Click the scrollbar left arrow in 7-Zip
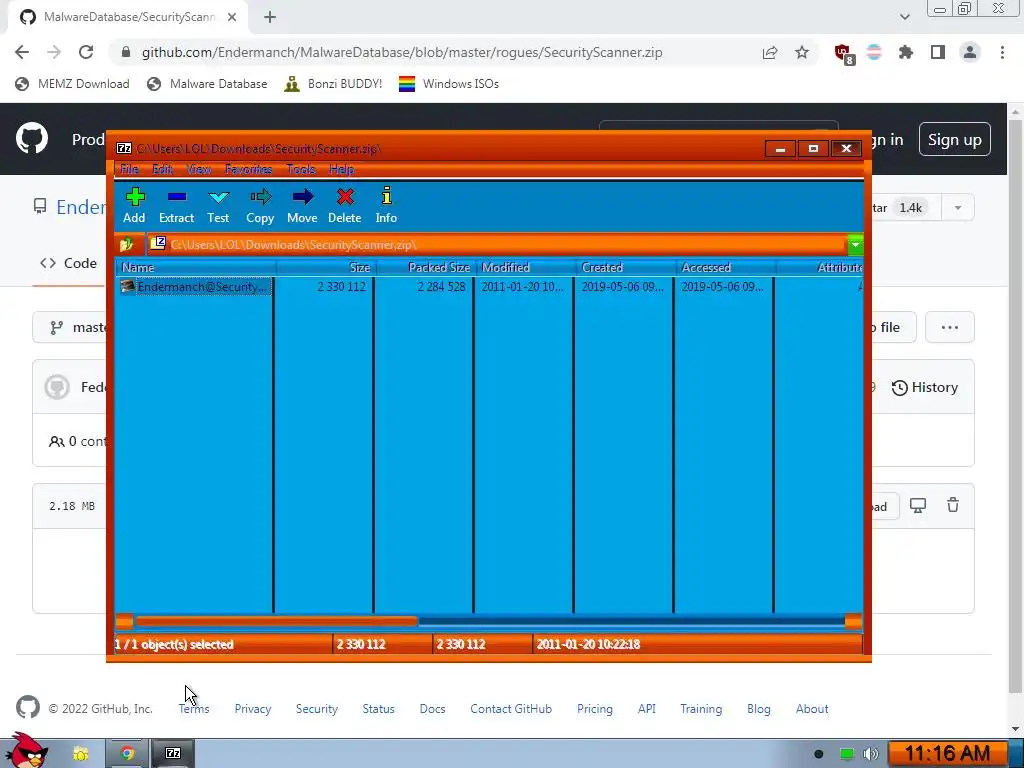Image resolution: width=1024 pixels, height=768 pixels. point(124,621)
